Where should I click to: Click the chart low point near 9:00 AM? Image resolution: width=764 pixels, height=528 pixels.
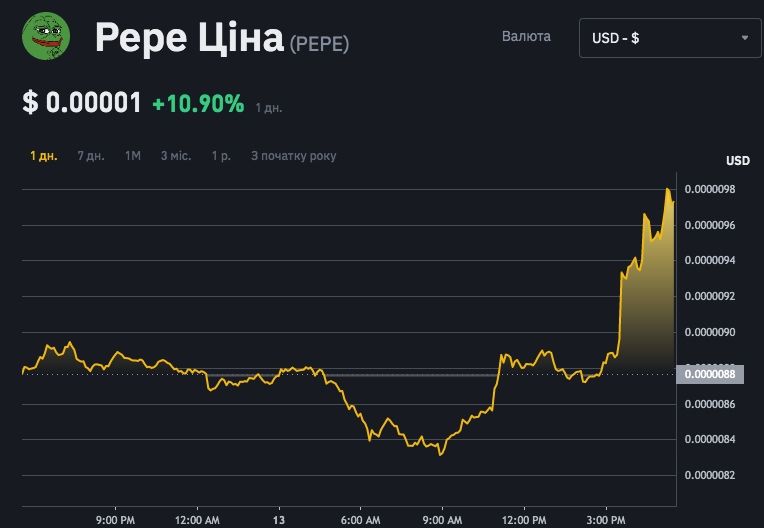[x=440, y=454]
